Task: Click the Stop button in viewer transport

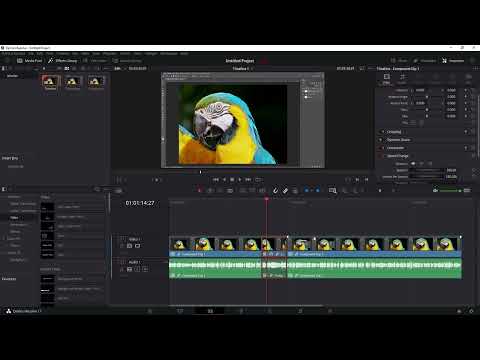Action: pos(232,180)
